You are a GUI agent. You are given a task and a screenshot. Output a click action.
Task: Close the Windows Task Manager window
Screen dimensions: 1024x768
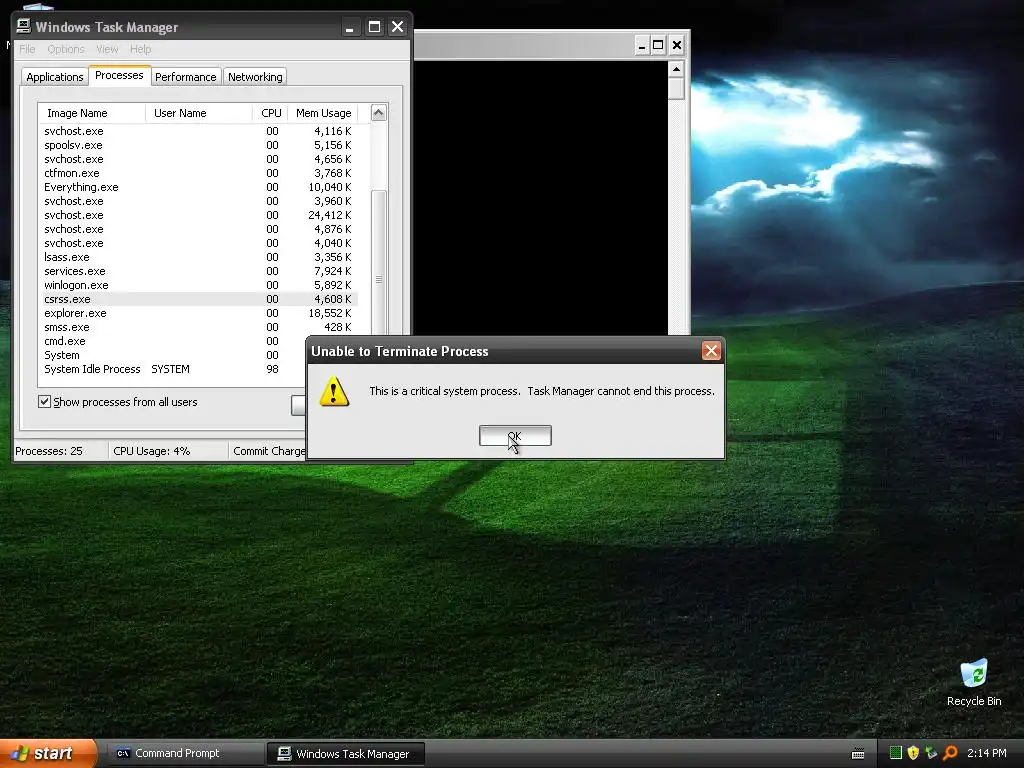397,27
